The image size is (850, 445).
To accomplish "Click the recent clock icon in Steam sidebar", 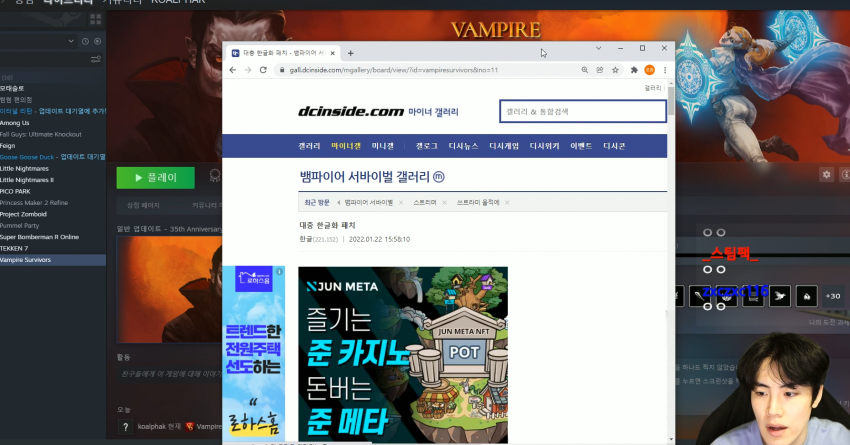I will coord(85,41).
